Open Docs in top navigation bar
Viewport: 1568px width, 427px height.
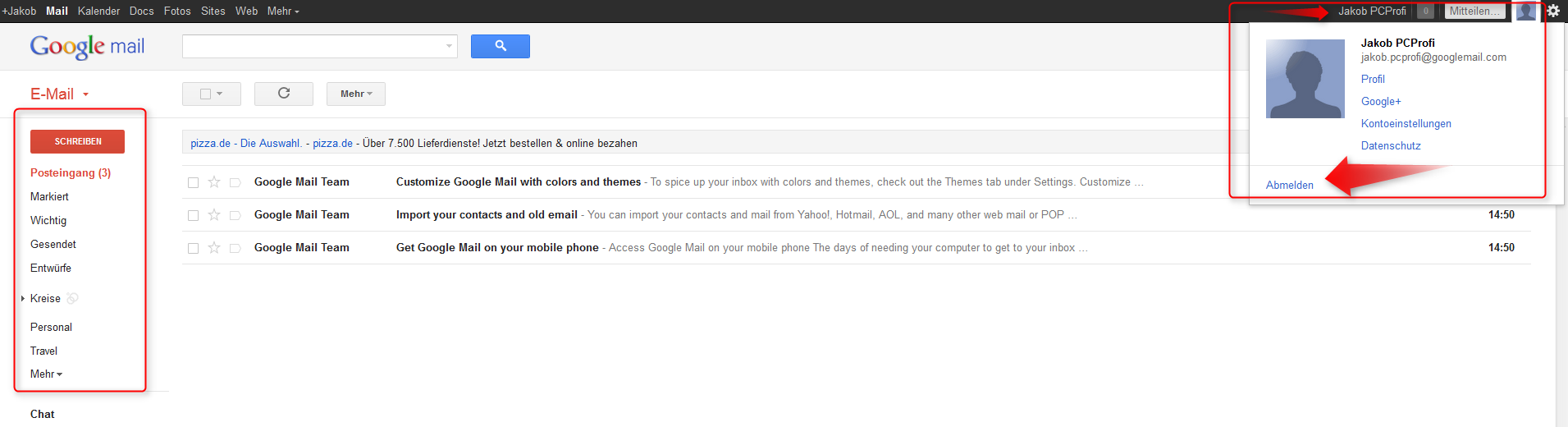[141, 11]
